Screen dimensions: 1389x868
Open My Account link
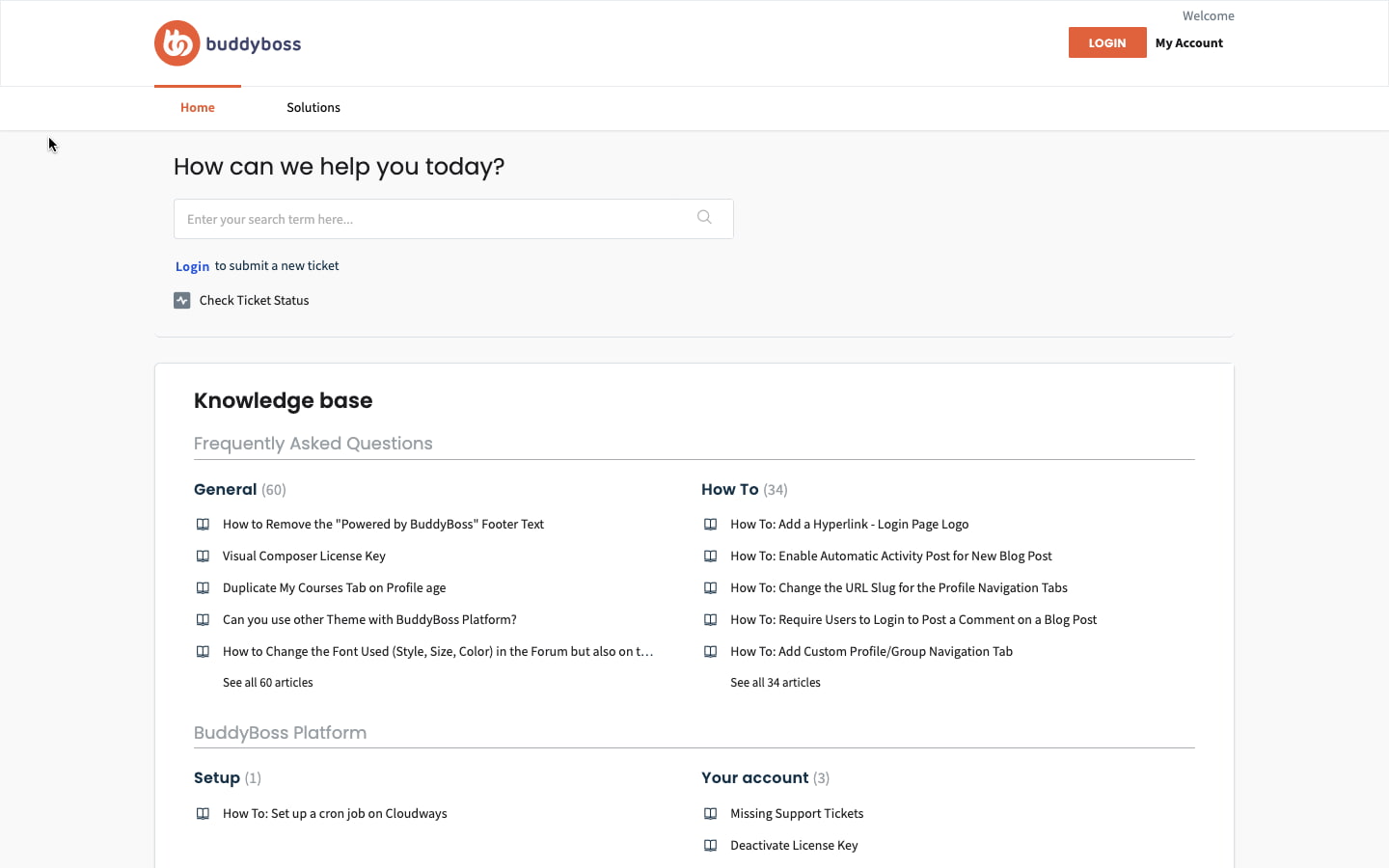[x=1188, y=43]
